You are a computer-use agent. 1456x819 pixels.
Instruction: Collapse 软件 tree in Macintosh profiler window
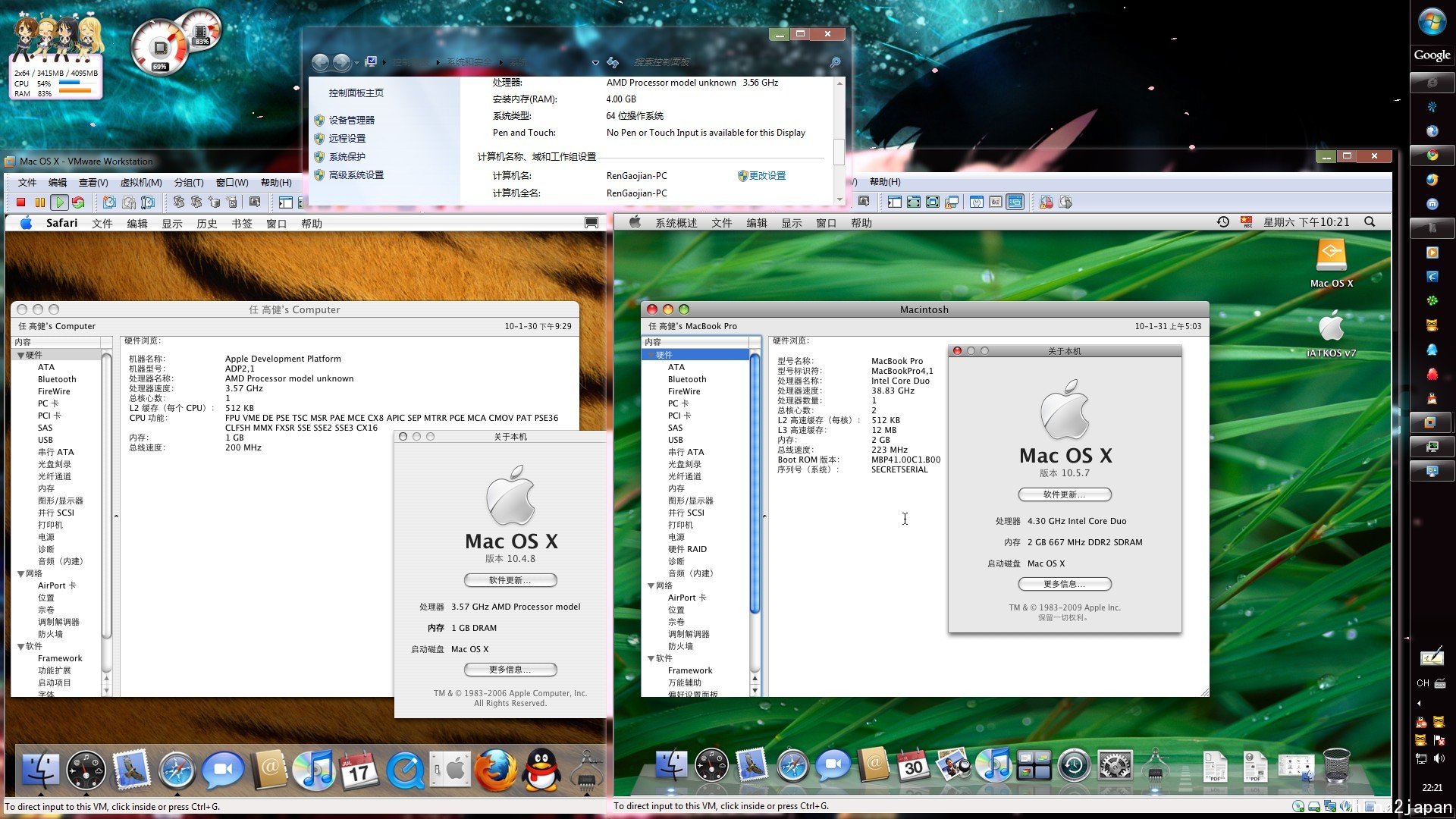click(x=651, y=658)
